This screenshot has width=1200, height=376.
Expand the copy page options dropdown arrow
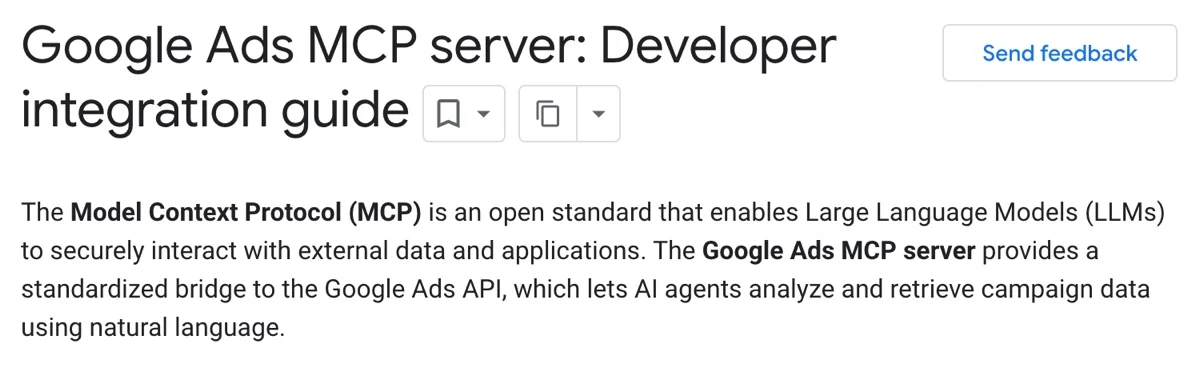coord(599,114)
